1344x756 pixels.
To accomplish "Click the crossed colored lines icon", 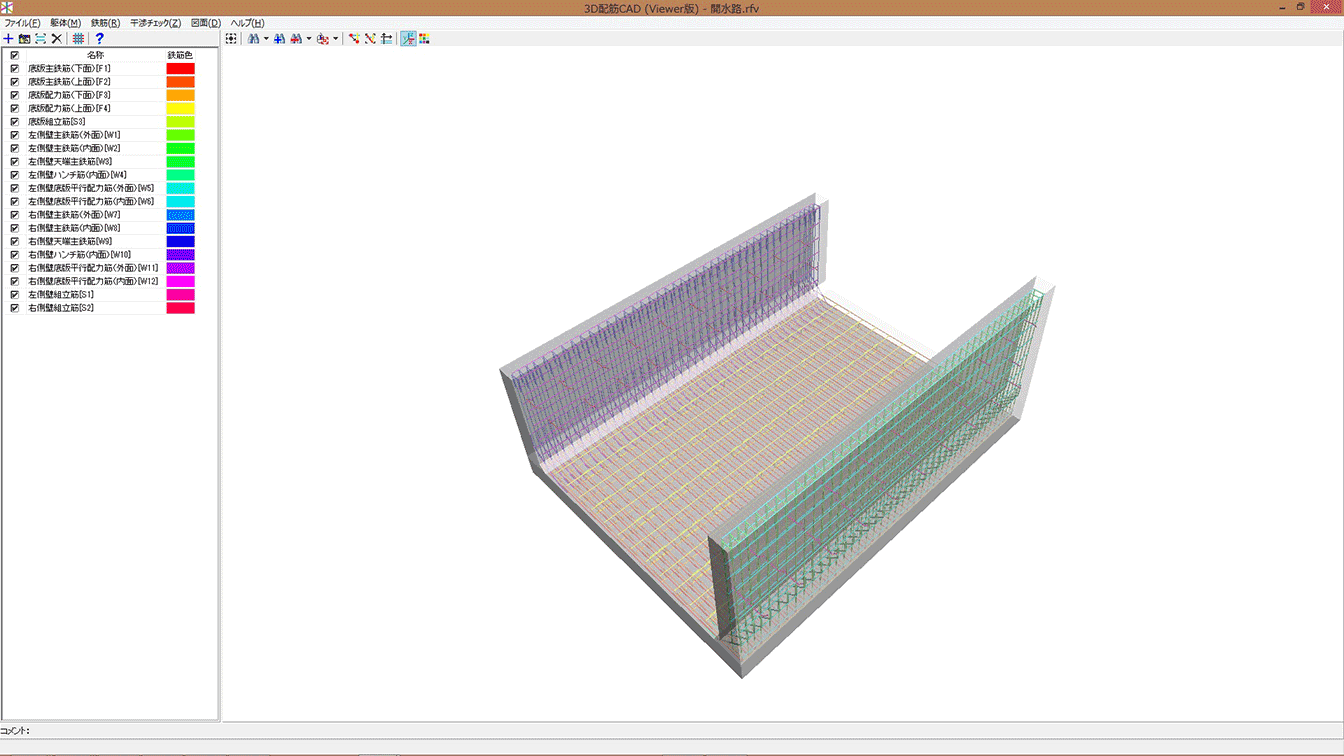I will click(370, 39).
